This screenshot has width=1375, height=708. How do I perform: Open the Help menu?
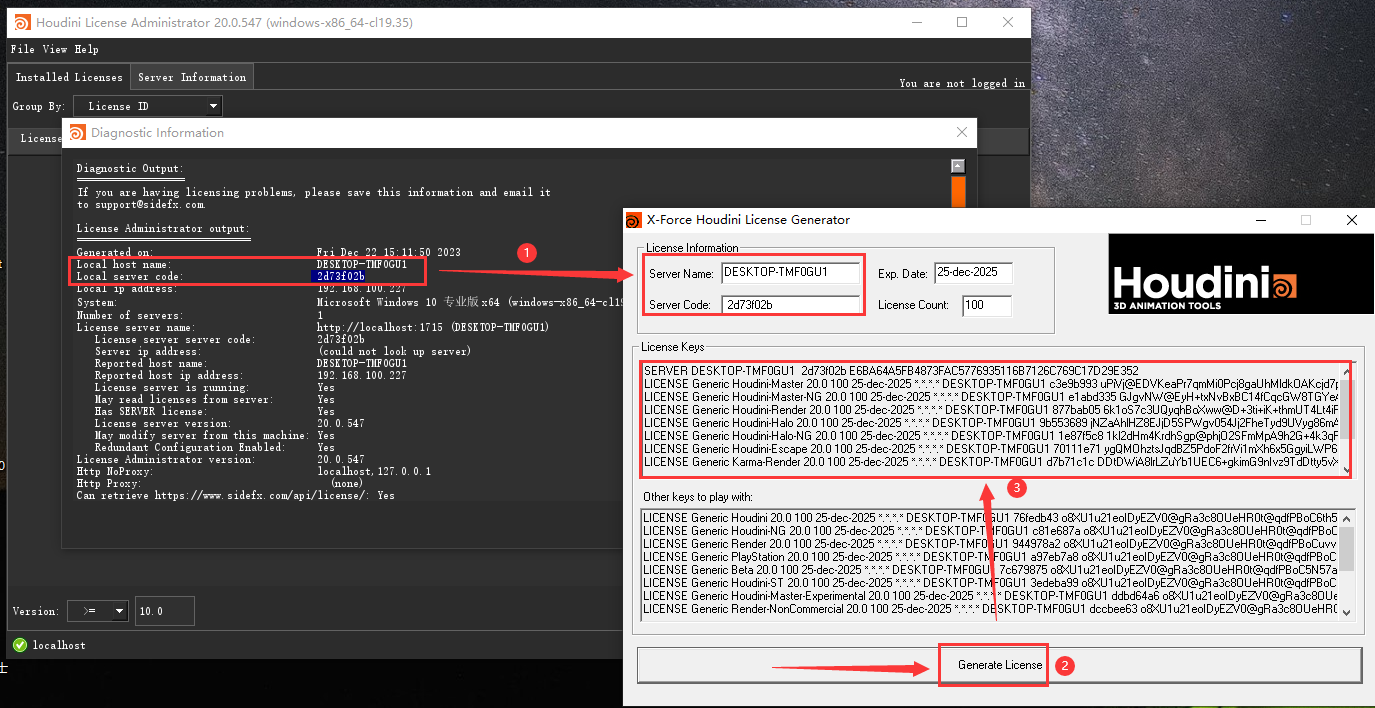pos(87,49)
